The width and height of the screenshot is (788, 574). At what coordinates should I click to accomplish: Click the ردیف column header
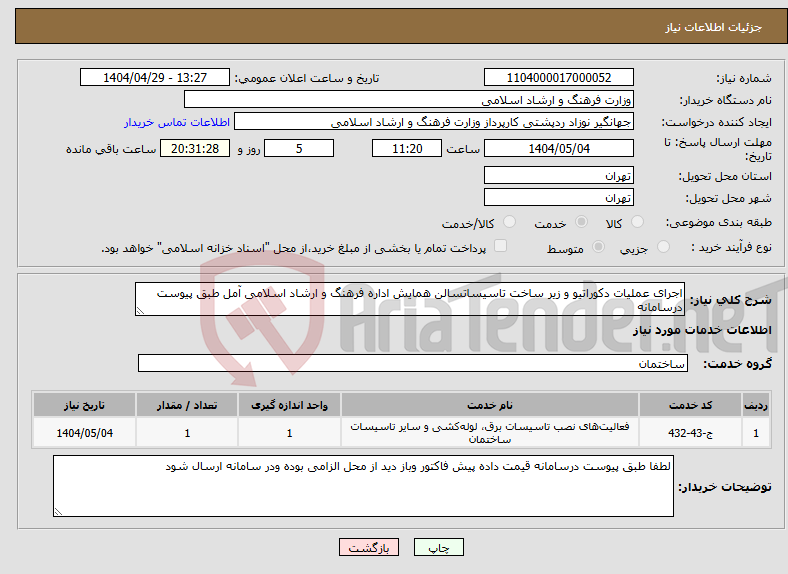coord(756,405)
